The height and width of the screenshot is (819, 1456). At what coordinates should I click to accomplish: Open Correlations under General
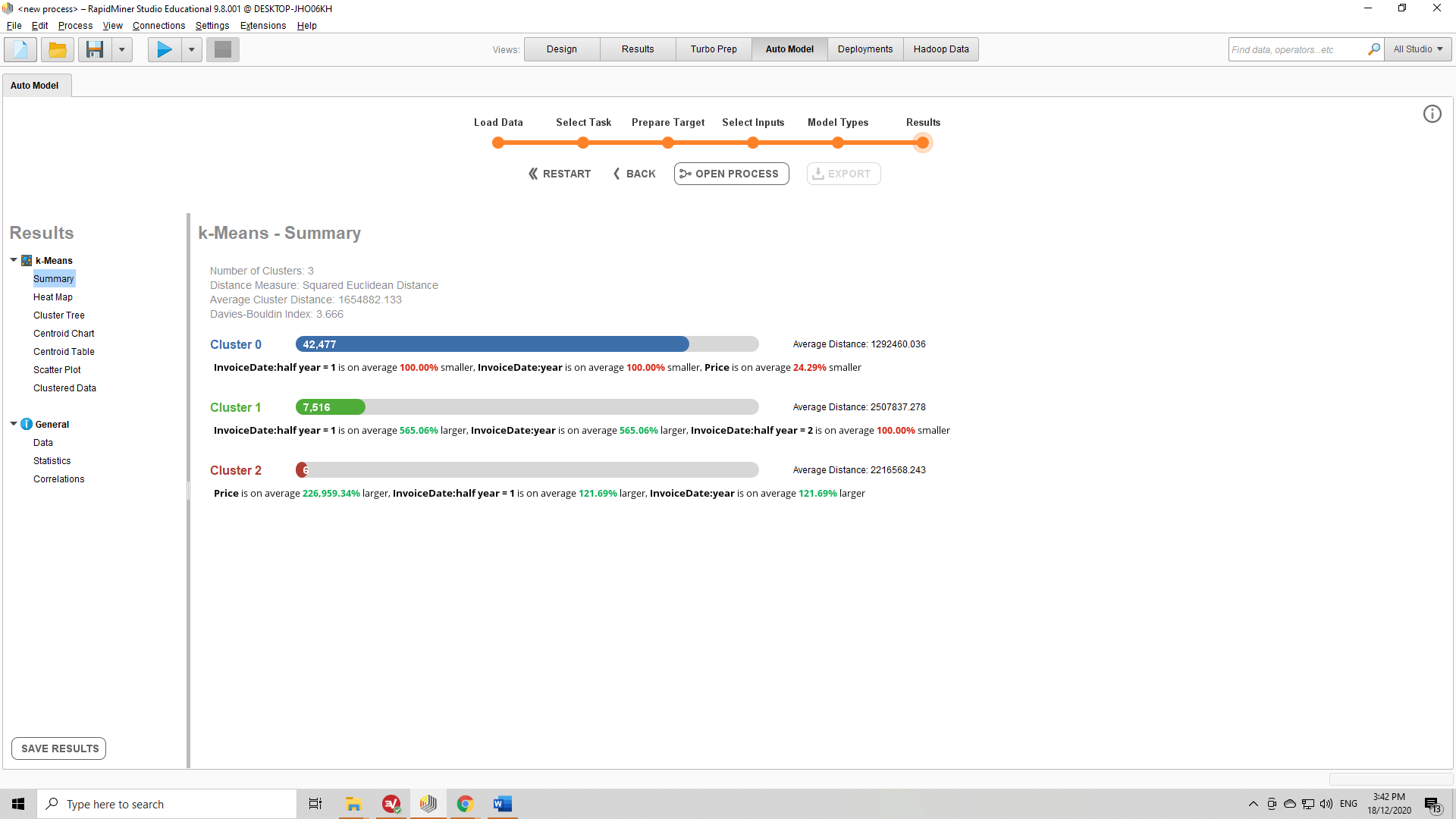tap(59, 479)
